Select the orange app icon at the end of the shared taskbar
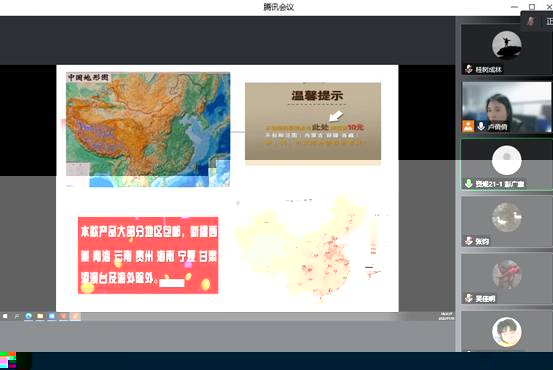Screen dimensions: 553x370 coord(75,316)
